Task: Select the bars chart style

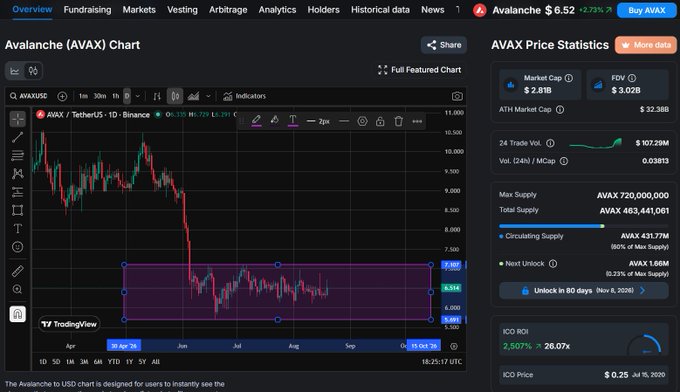Action: 157,96
